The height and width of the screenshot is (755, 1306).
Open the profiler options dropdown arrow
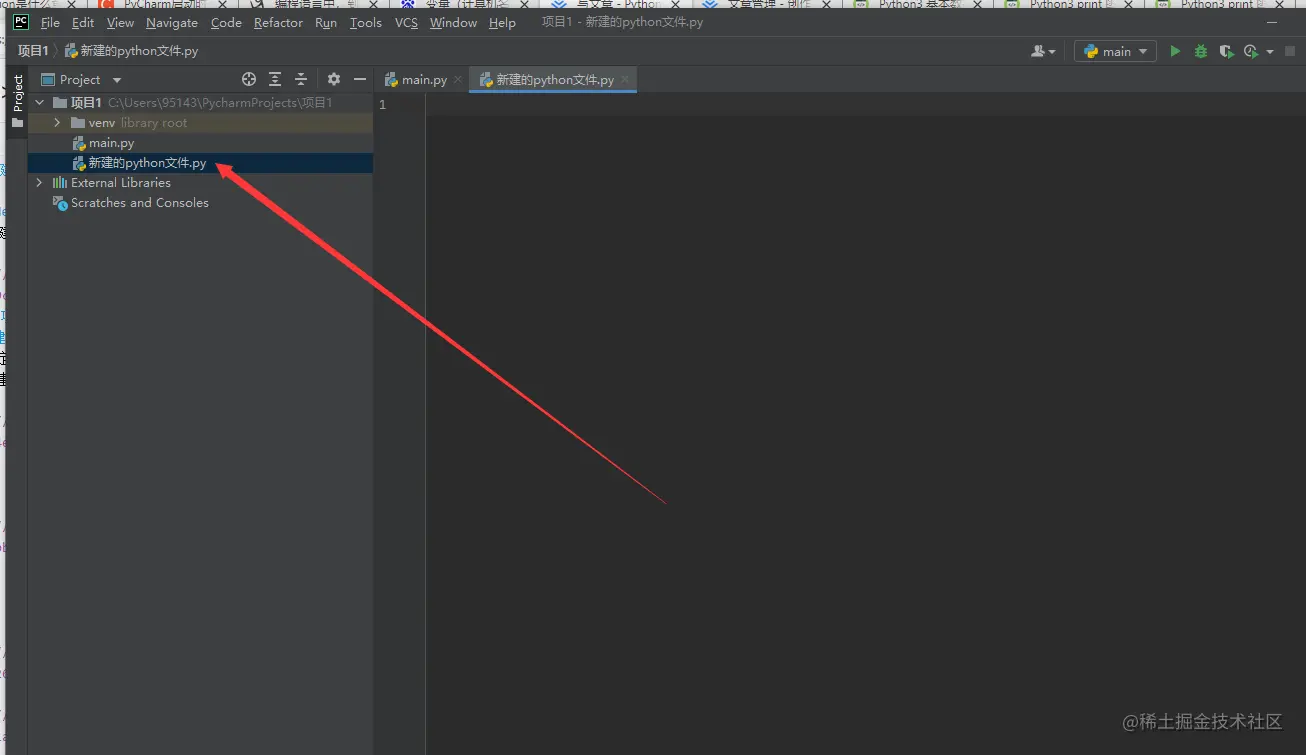coord(1270,52)
